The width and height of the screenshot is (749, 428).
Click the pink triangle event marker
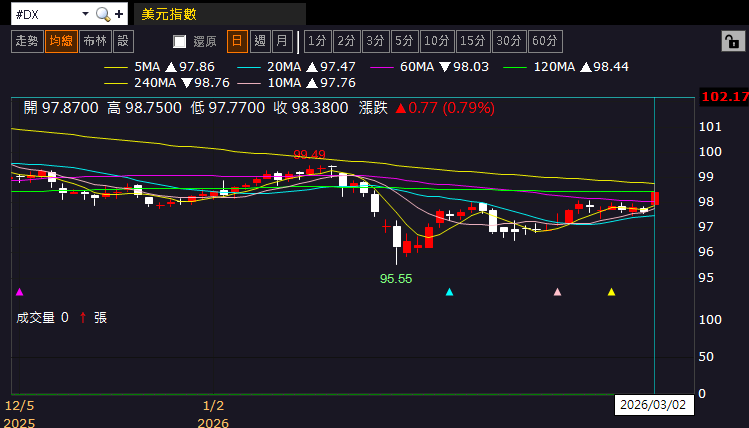point(557,292)
